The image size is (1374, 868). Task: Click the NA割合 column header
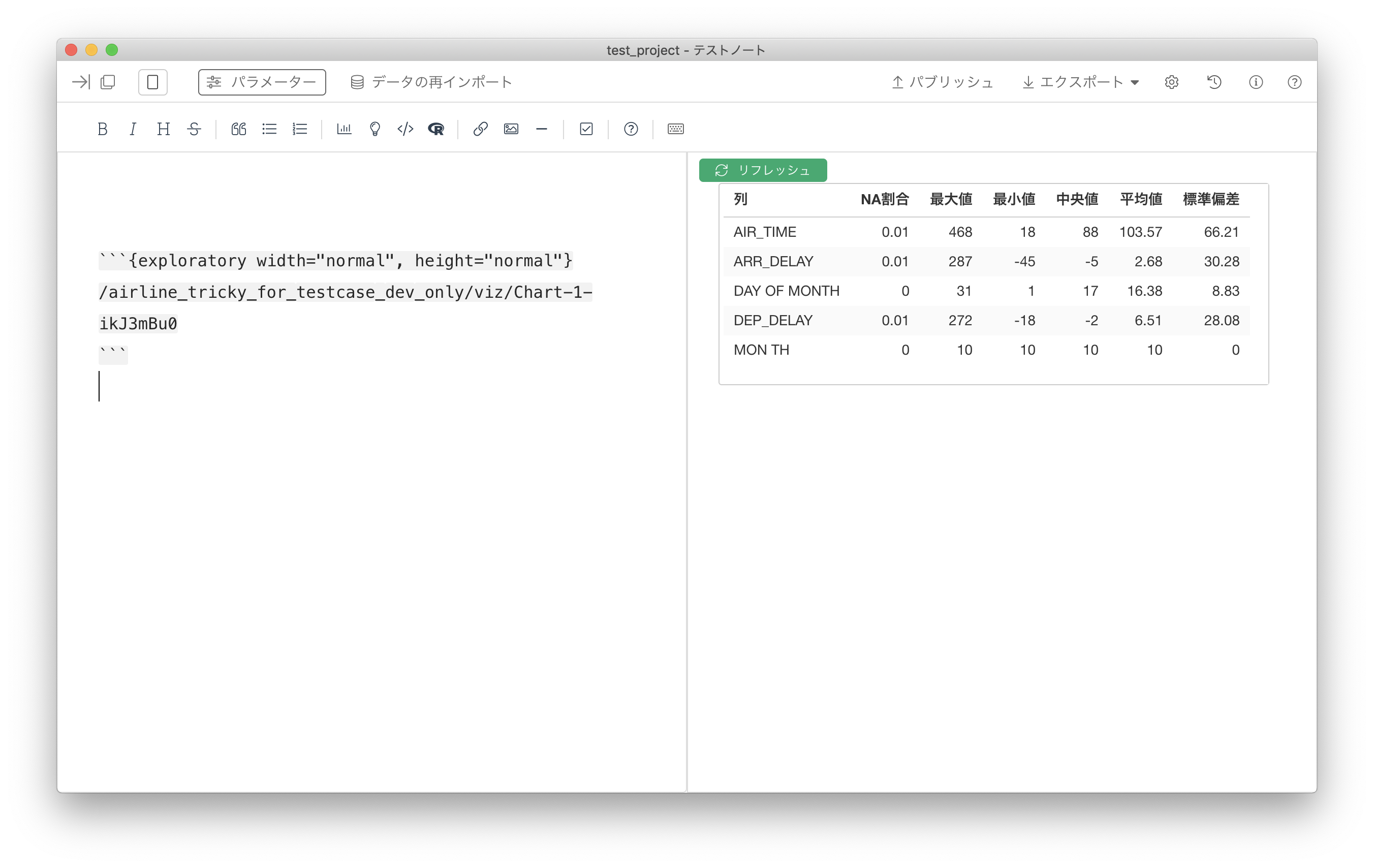[x=885, y=199]
